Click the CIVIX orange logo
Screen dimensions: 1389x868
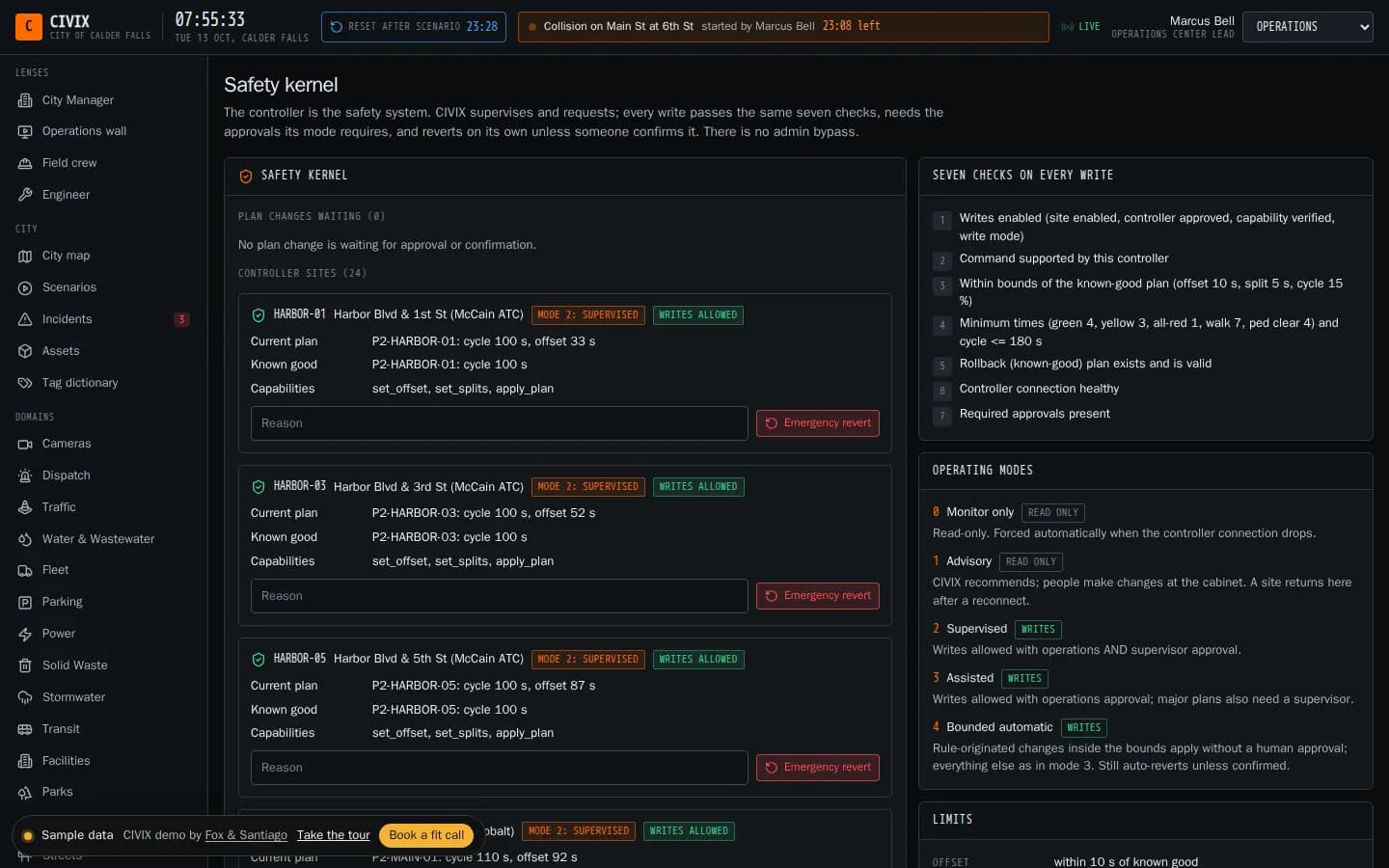coord(29,26)
